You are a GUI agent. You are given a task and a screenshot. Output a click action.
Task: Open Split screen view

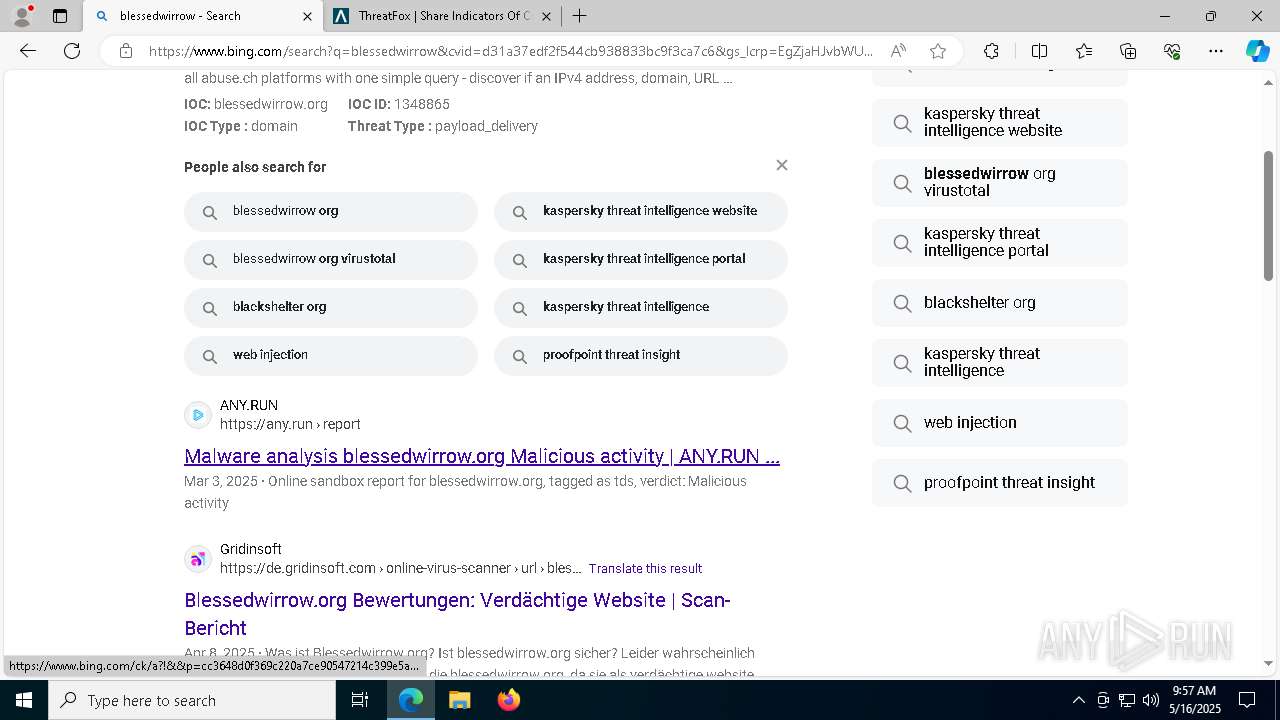point(1039,51)
